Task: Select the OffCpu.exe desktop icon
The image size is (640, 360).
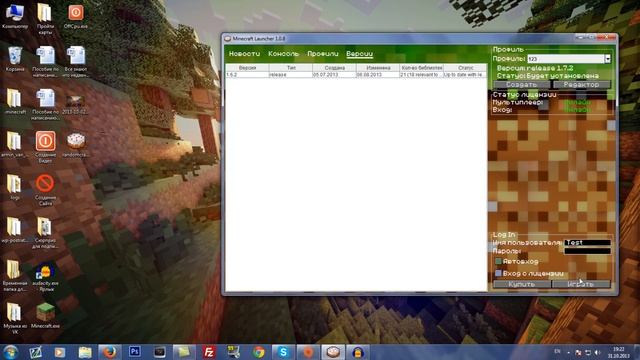Action: pos(76,16)
